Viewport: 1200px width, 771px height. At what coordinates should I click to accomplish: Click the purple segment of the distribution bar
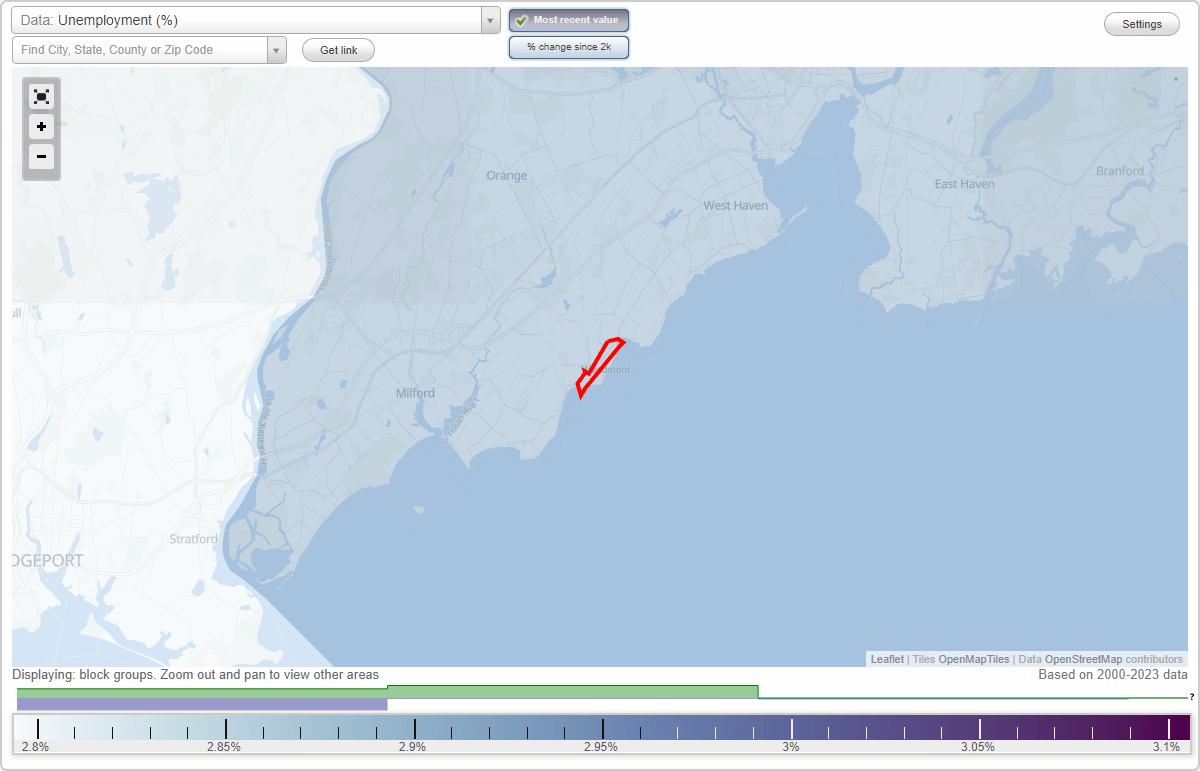pos(200,704)
